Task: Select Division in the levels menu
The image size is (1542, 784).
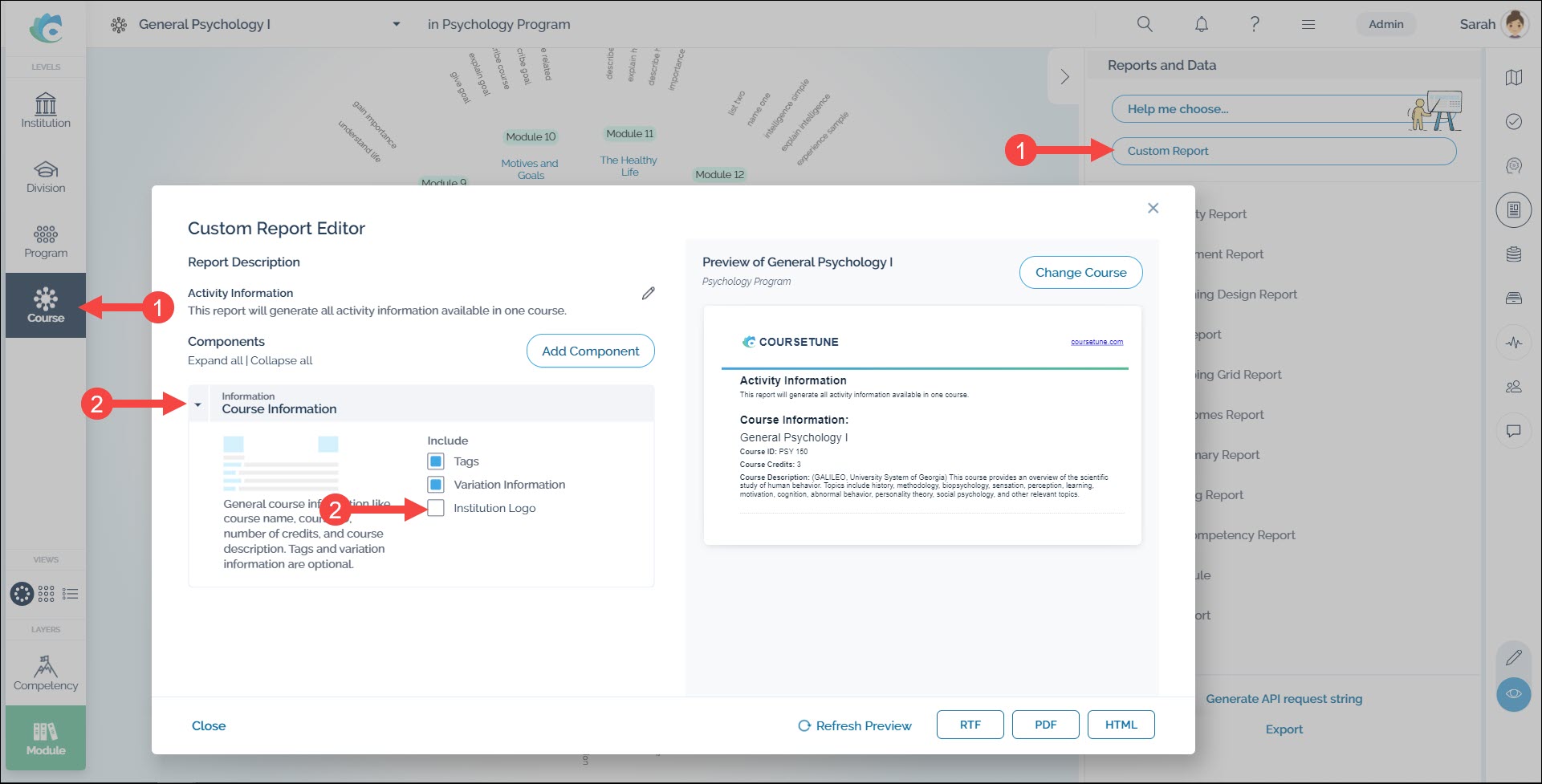Action: (x=46, y=176)
